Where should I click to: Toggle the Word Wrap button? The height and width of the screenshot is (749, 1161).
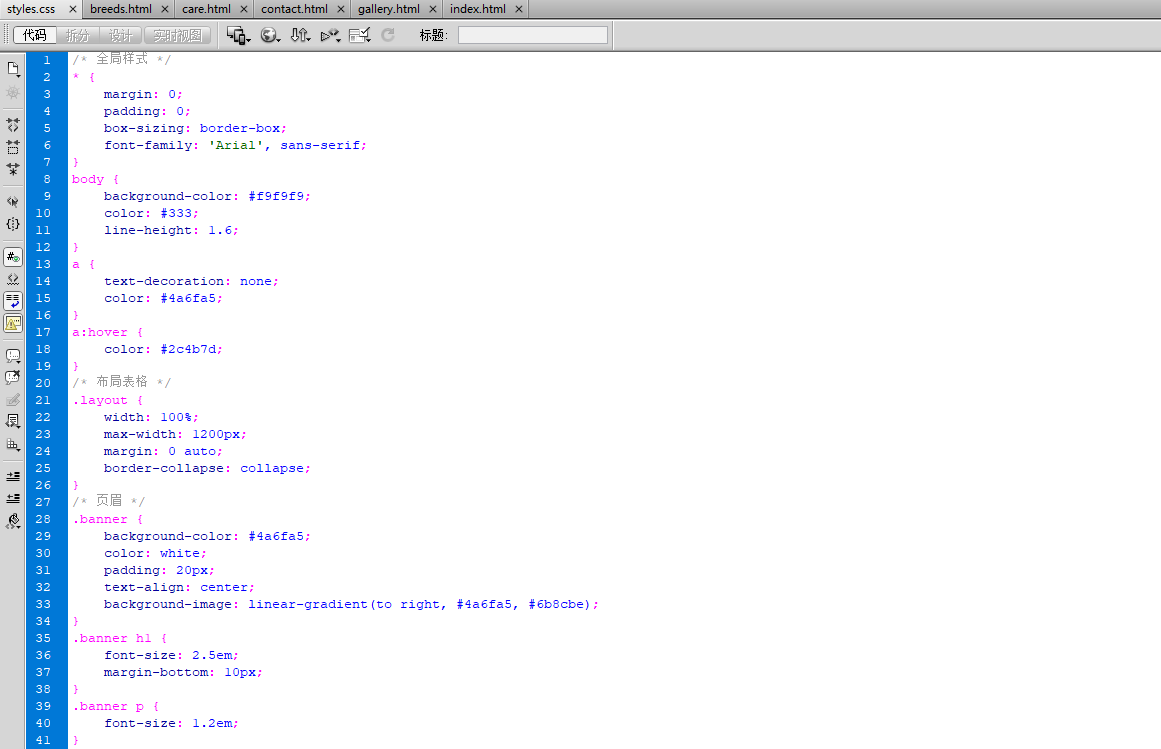(x=13, y=300)
